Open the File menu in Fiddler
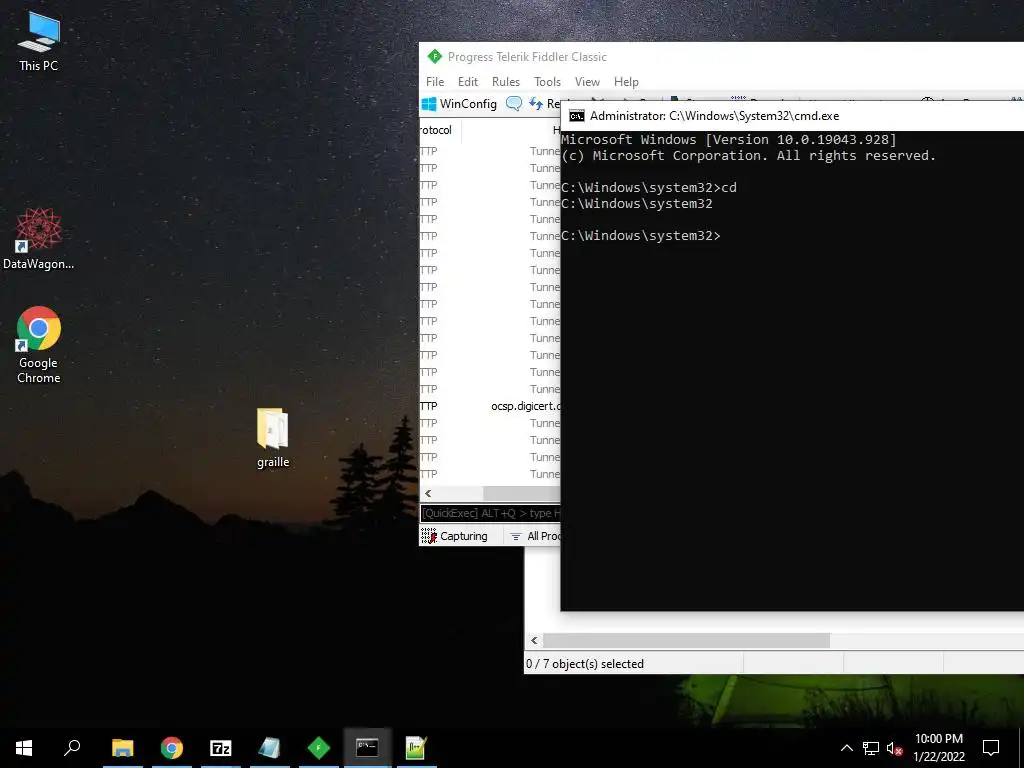1024x768 pixels. point(435,82)
